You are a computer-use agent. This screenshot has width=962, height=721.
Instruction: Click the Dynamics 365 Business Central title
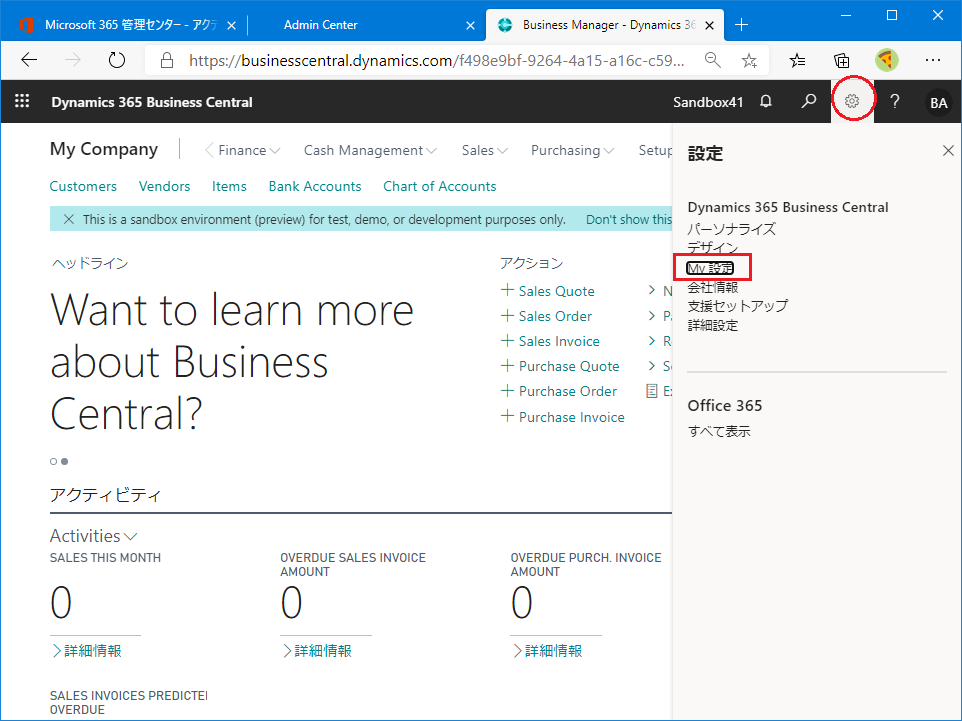pos(152,102)
